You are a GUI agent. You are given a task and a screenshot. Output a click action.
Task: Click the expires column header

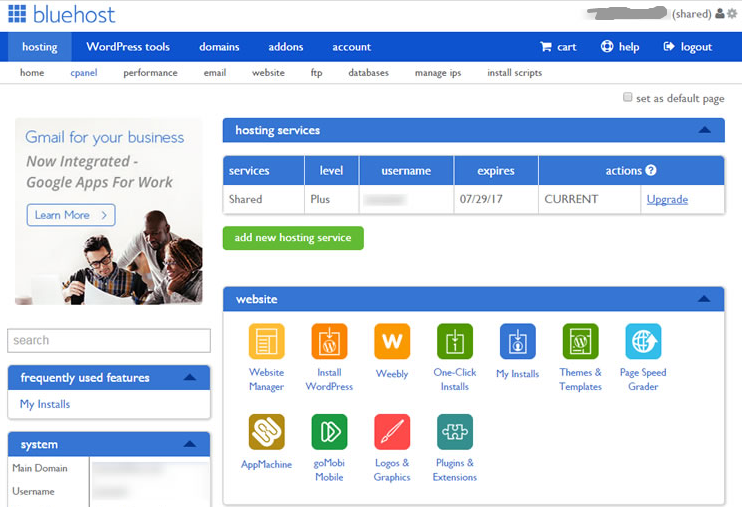click(x=496, y=170)
